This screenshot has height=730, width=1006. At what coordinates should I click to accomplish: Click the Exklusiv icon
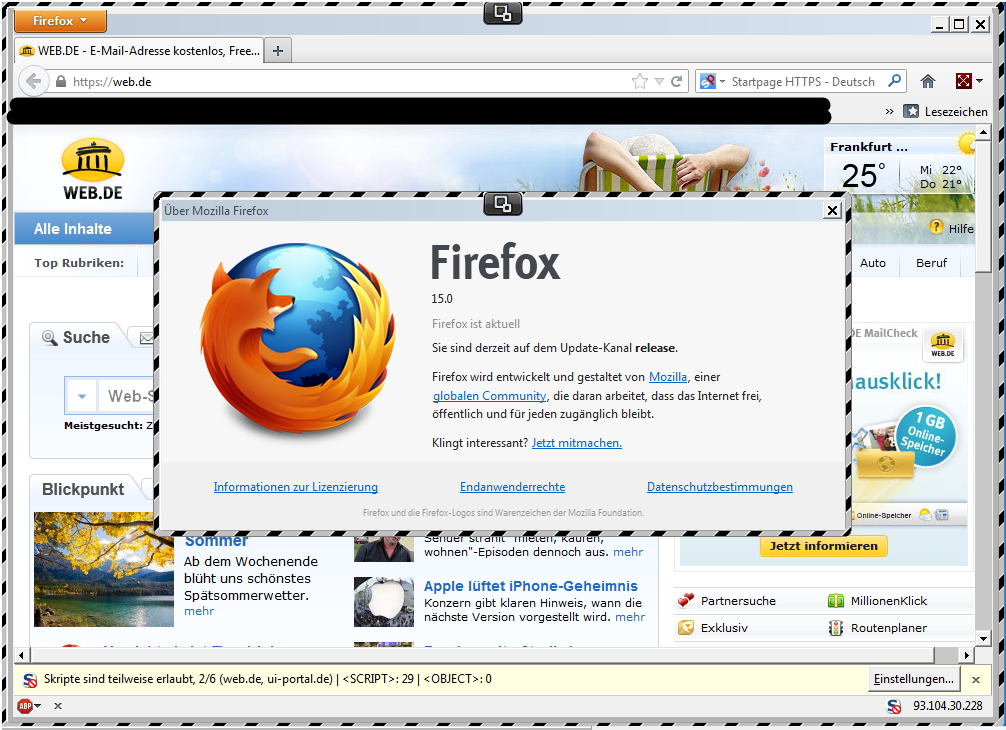[686, 627]
